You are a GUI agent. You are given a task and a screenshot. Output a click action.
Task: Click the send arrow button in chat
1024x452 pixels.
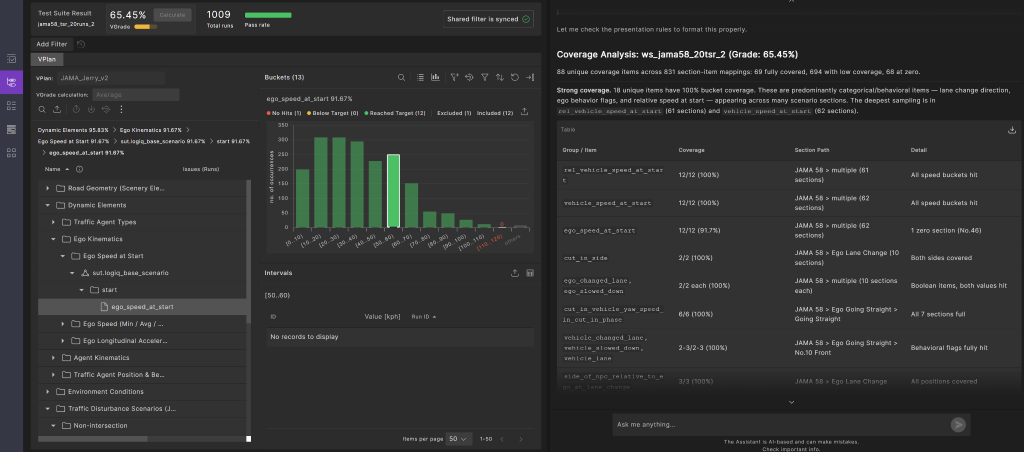click(x=958, y=425)
